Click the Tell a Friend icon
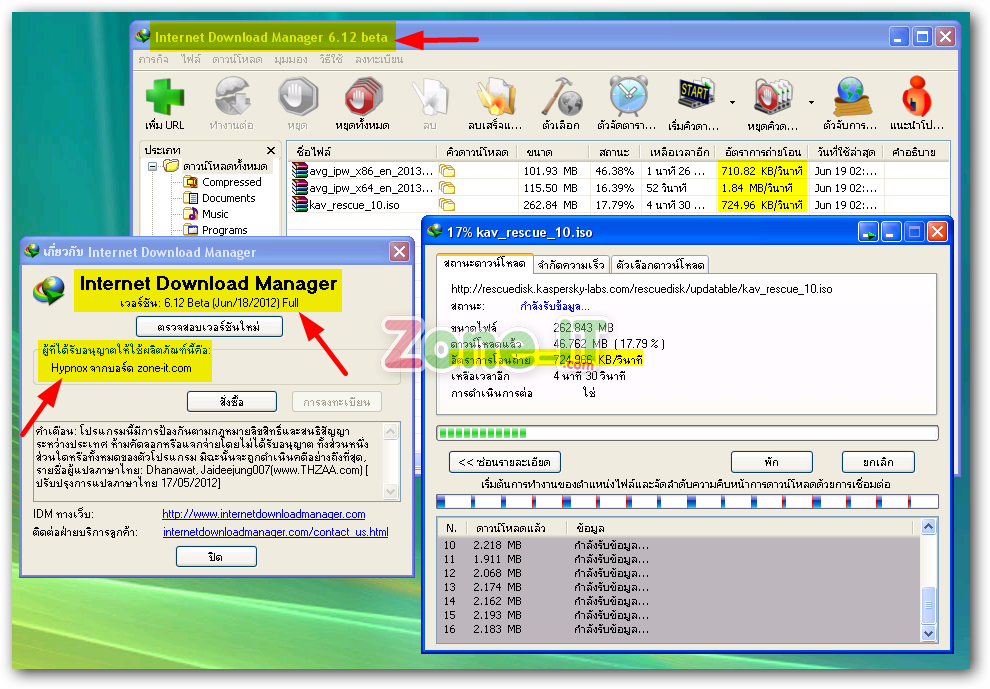990x689 pixels. click(x=917, y=97)
